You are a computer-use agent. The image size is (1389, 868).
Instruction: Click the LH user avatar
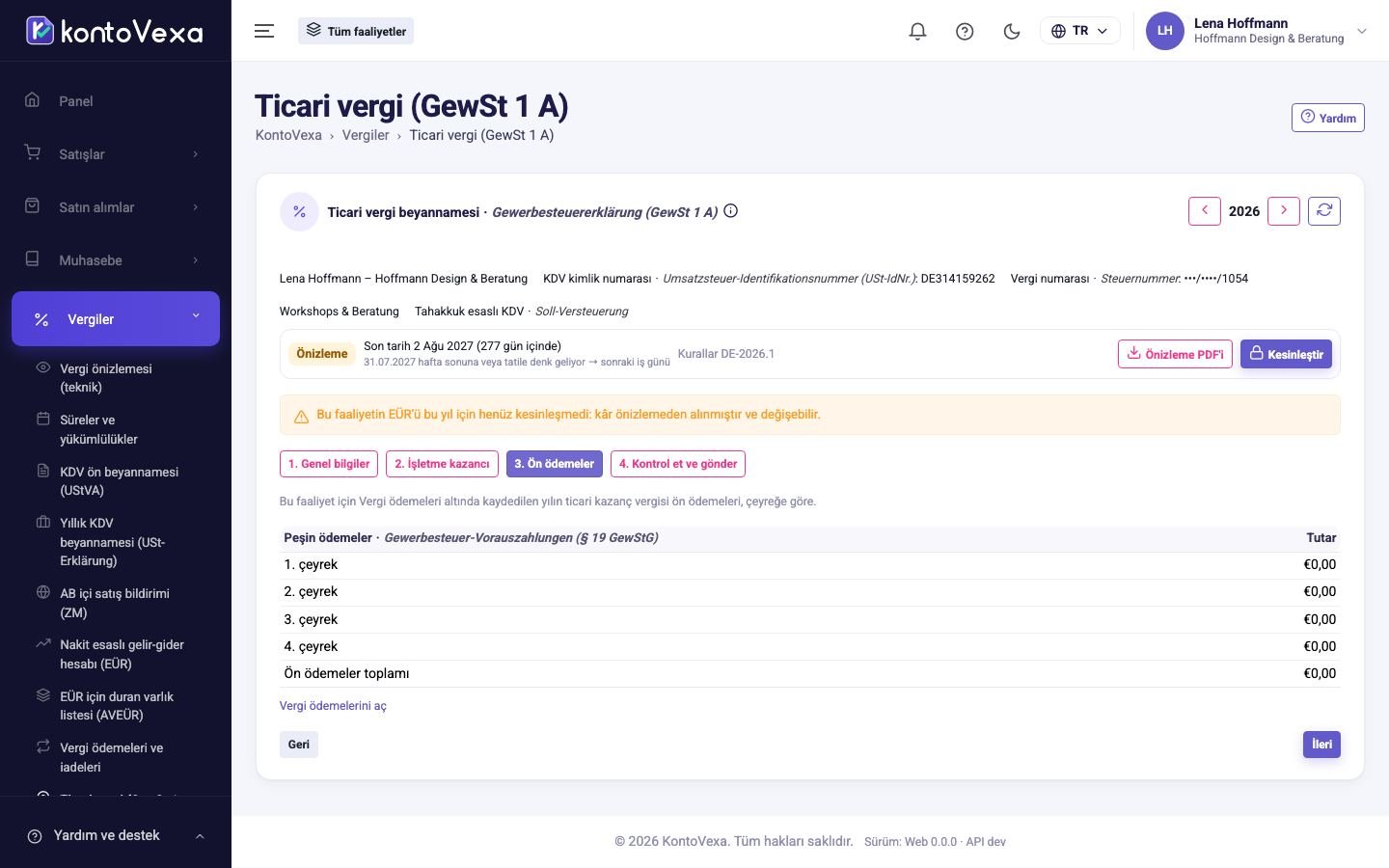pos(1164,31)
